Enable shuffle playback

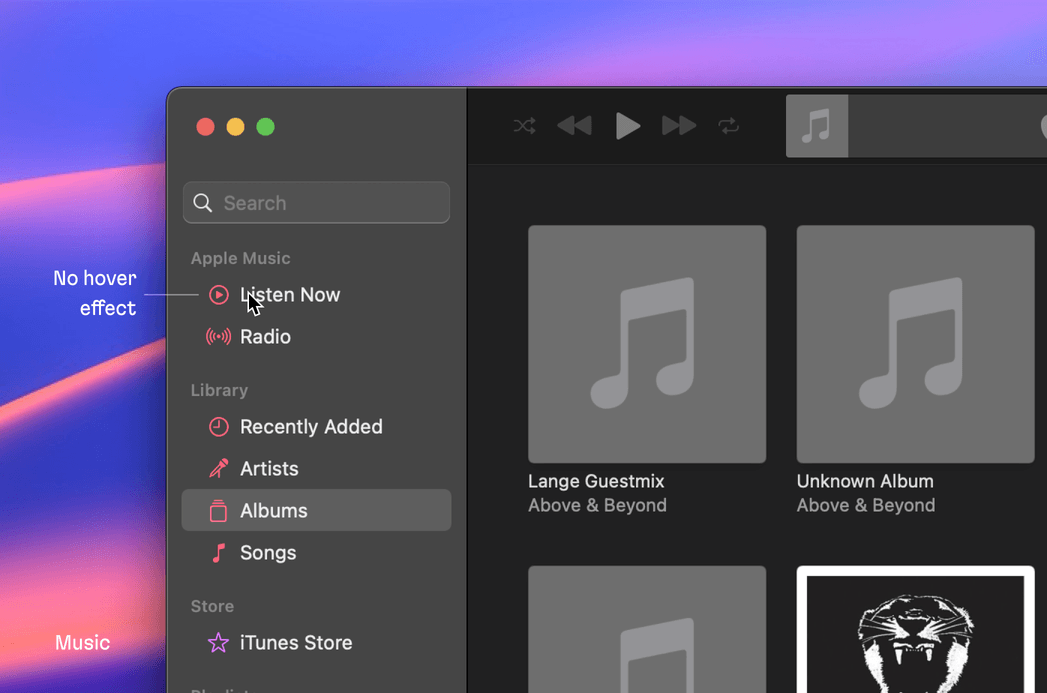click(524, 126)
